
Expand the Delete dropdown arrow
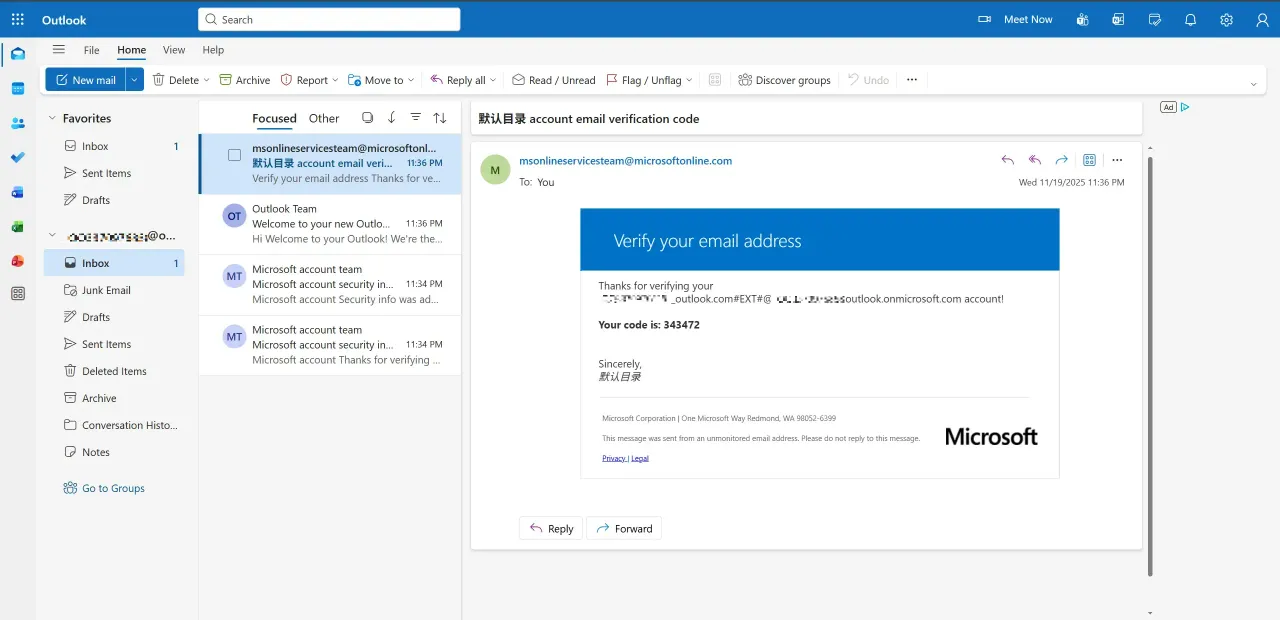point(207,80)
